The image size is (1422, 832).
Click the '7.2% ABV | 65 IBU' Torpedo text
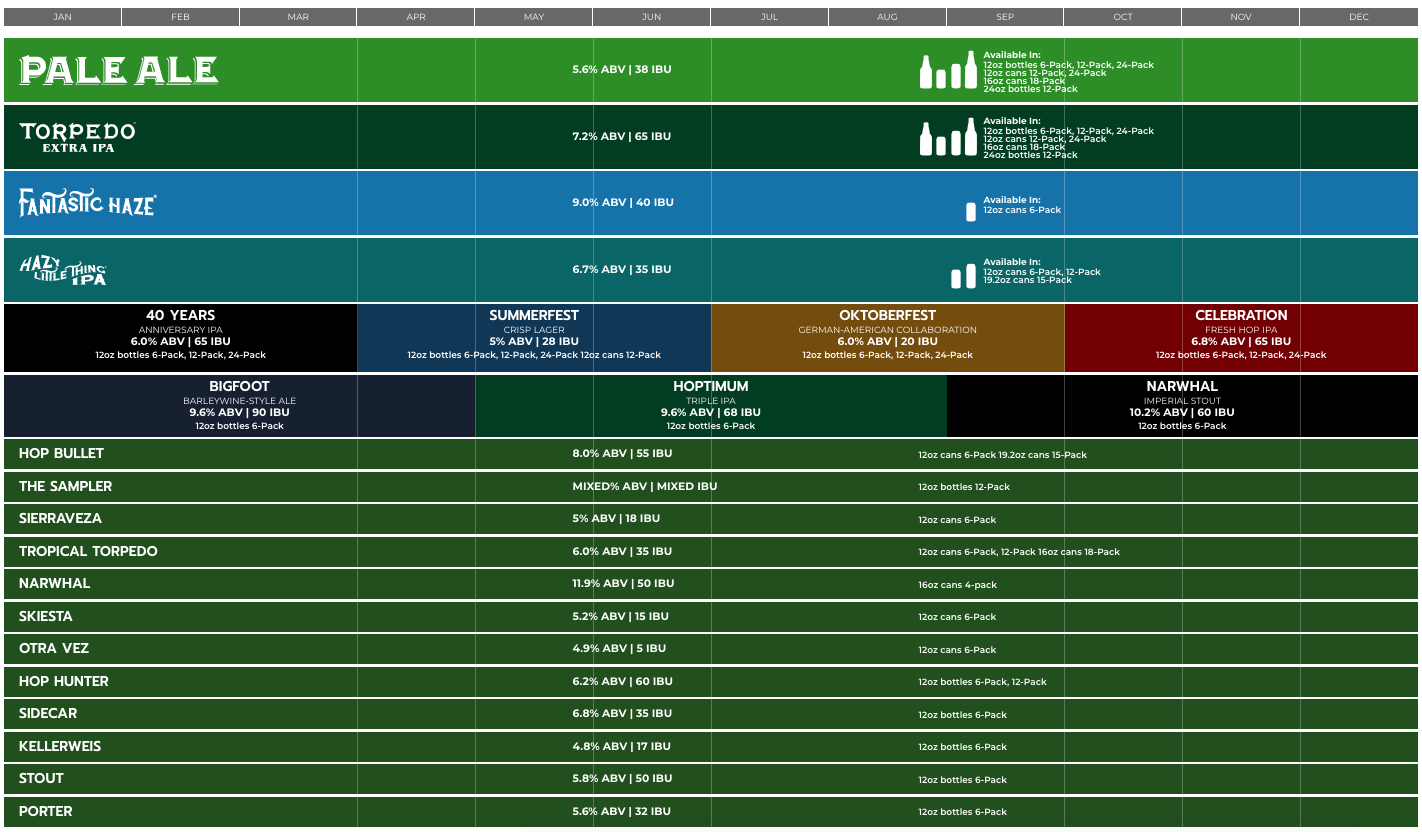(x=622, y=136)
